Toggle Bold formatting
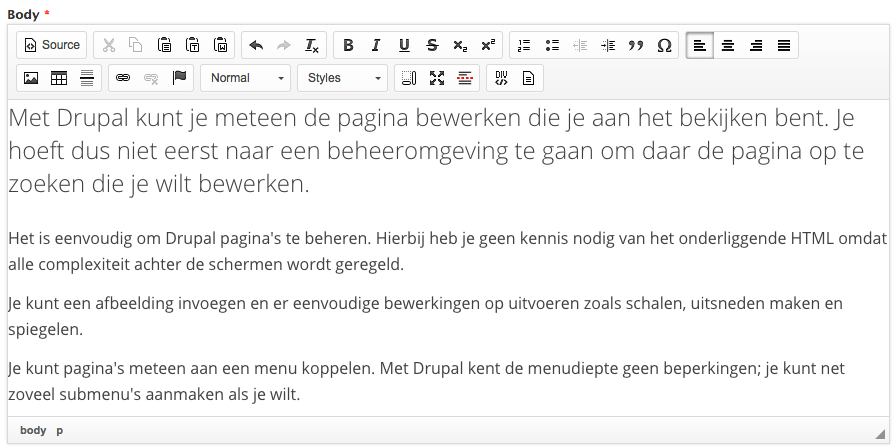The image size is (896, 448). [347, 45]
